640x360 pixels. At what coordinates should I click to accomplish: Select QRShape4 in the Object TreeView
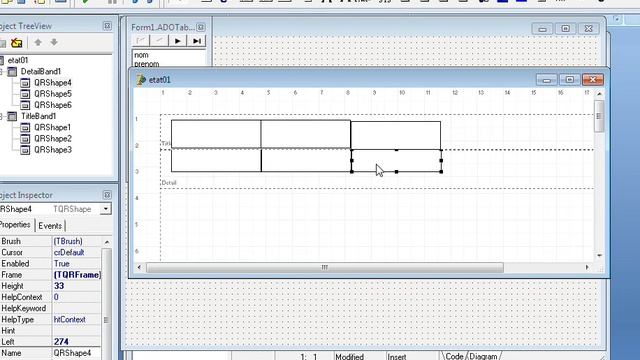53,82
